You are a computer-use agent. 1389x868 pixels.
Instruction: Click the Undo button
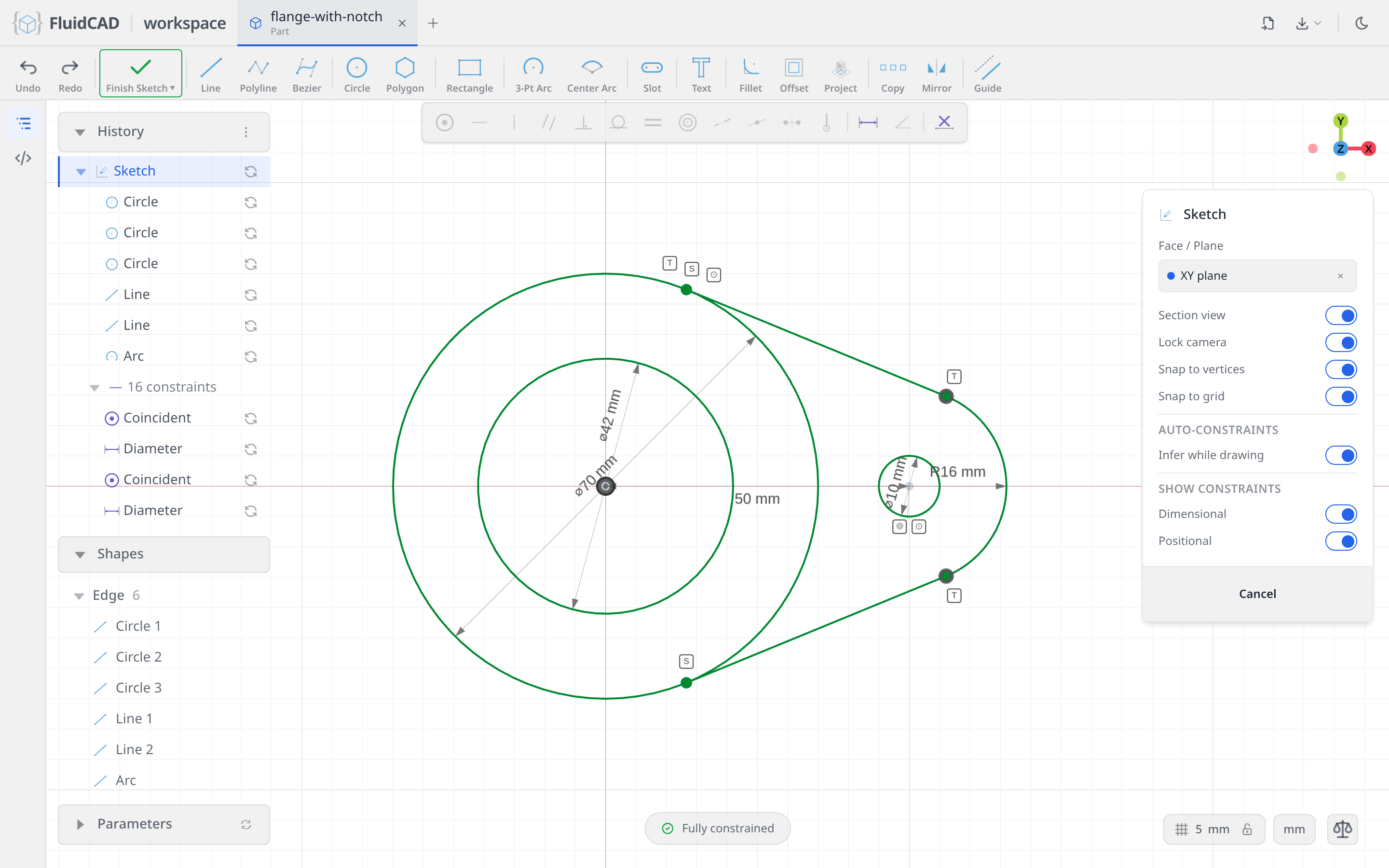pos(28,75)
